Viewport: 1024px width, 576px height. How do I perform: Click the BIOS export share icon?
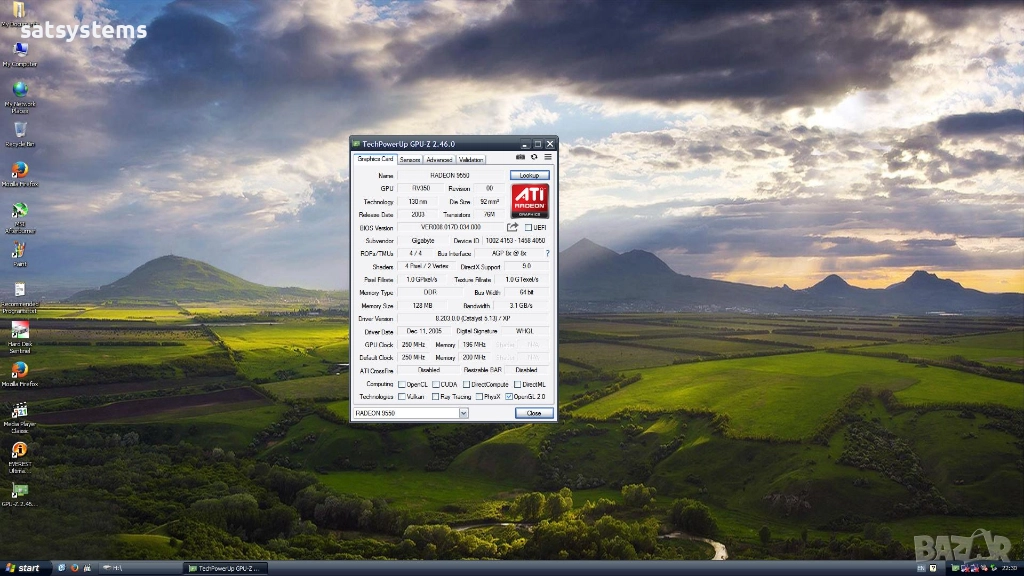(513, 227)
